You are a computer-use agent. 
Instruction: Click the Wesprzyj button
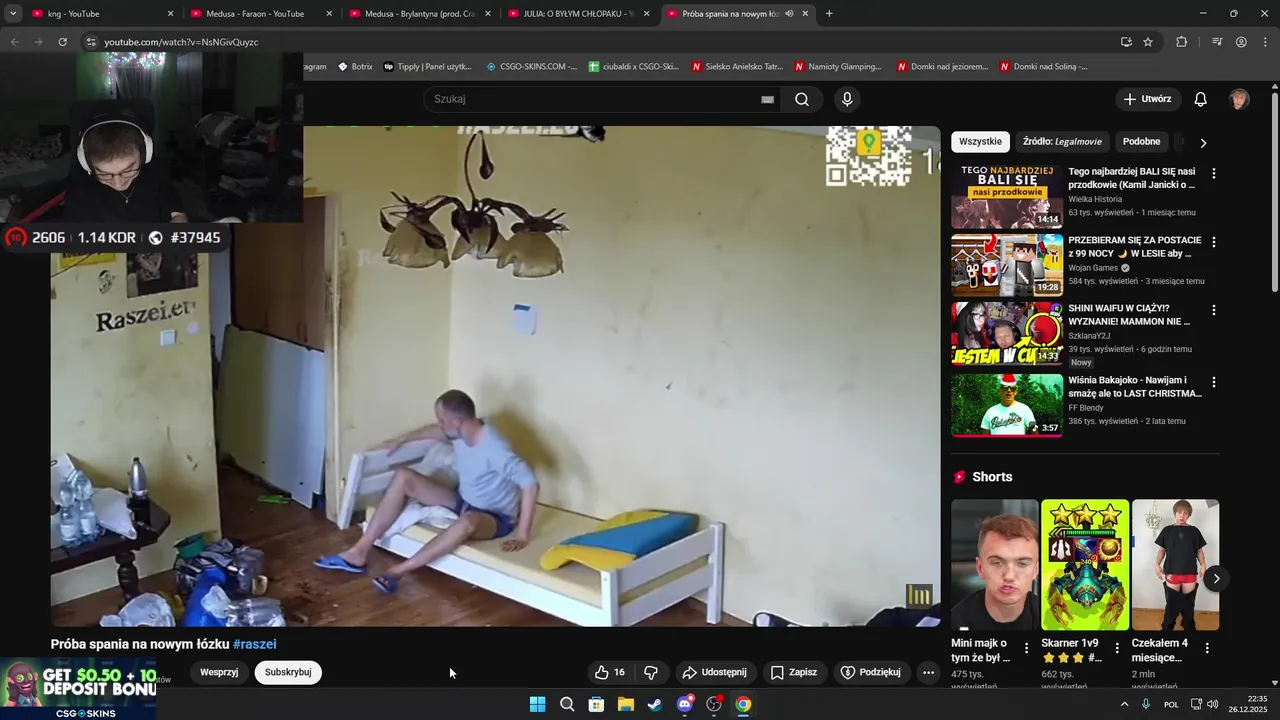pos(219,672)
